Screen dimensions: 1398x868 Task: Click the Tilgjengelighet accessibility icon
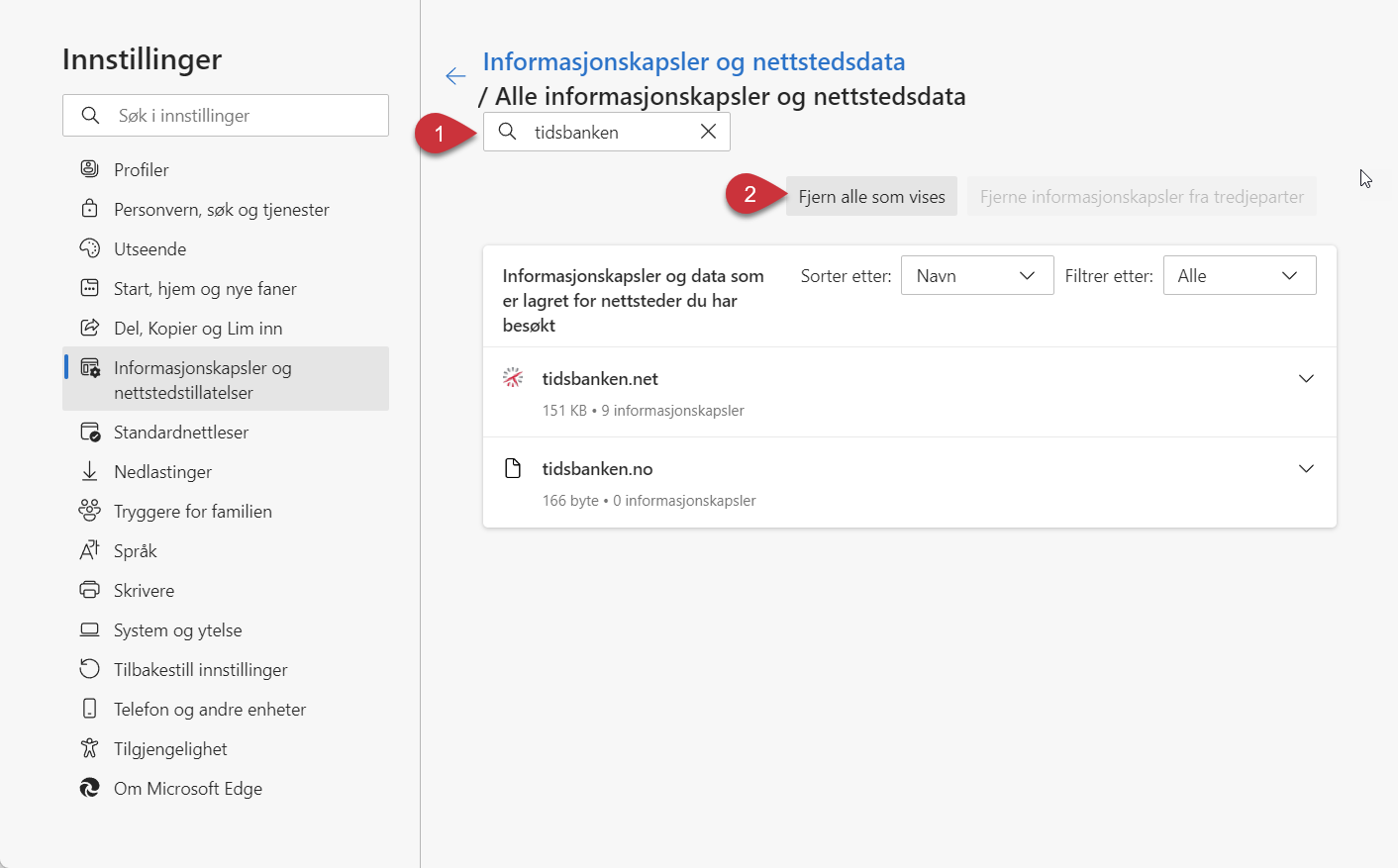coord(89,748)
